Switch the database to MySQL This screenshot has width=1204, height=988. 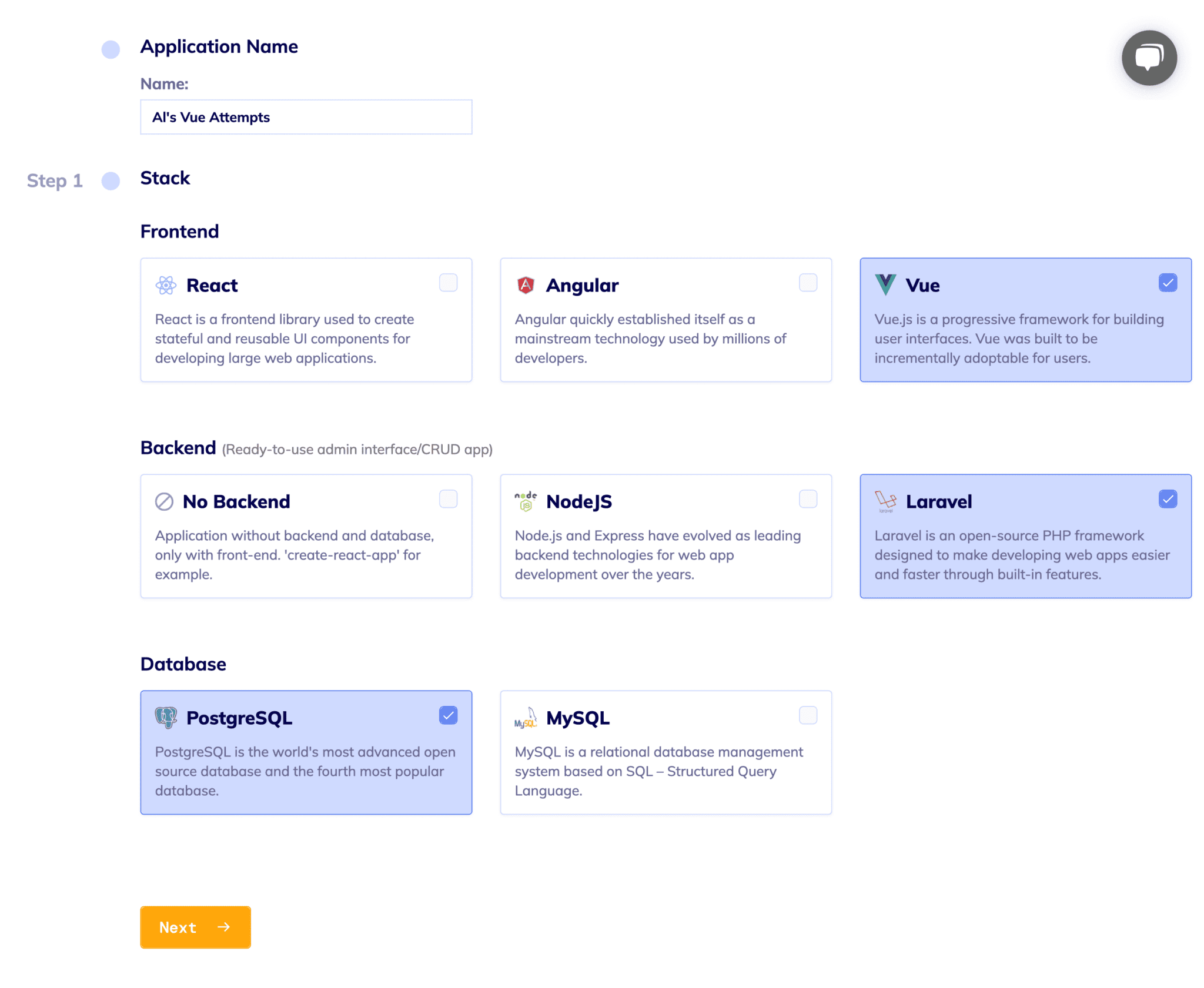[808, 715]
